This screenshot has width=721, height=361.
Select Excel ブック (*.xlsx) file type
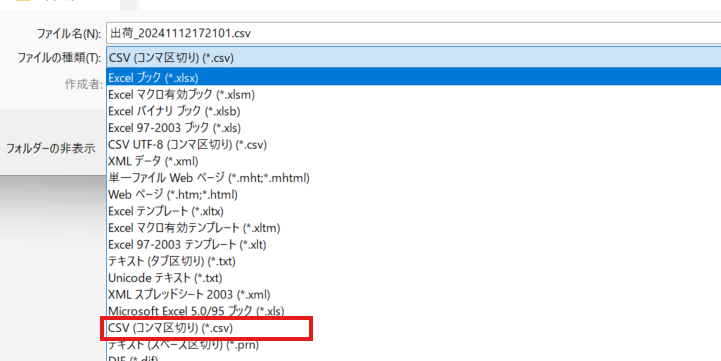pyautogui.click(x=413, y=77)
